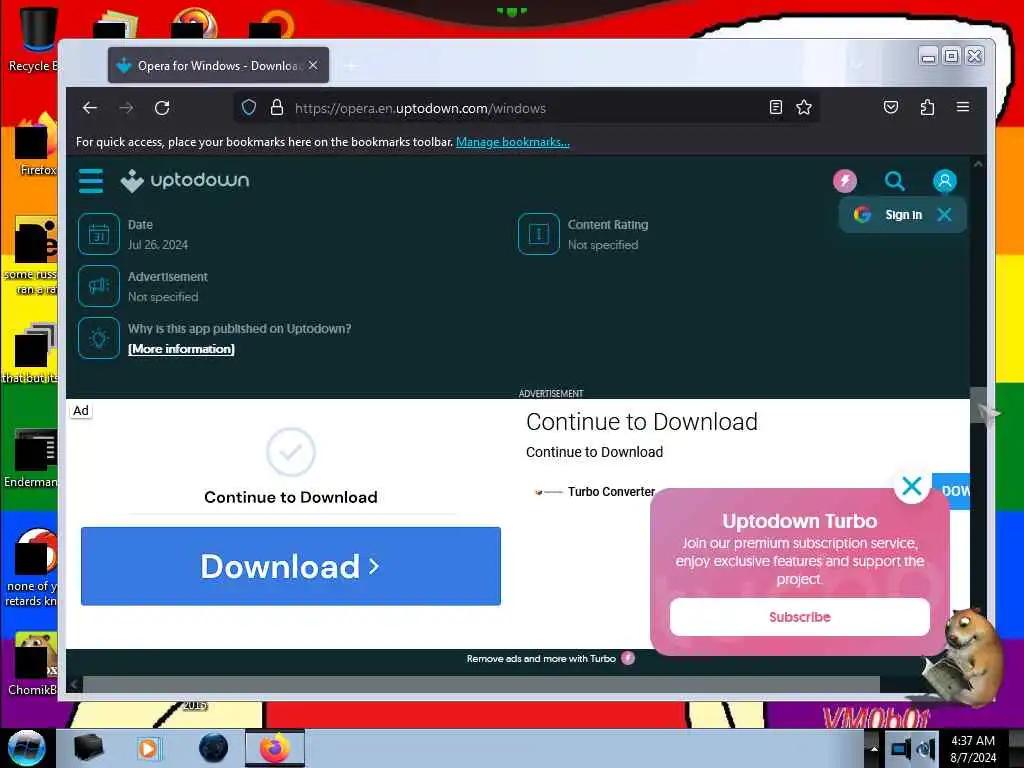The height and width of the screenshot is (768, 1024).
Task: Click the pink Turbo lightning icon
Action: click(x=844, y=181)
